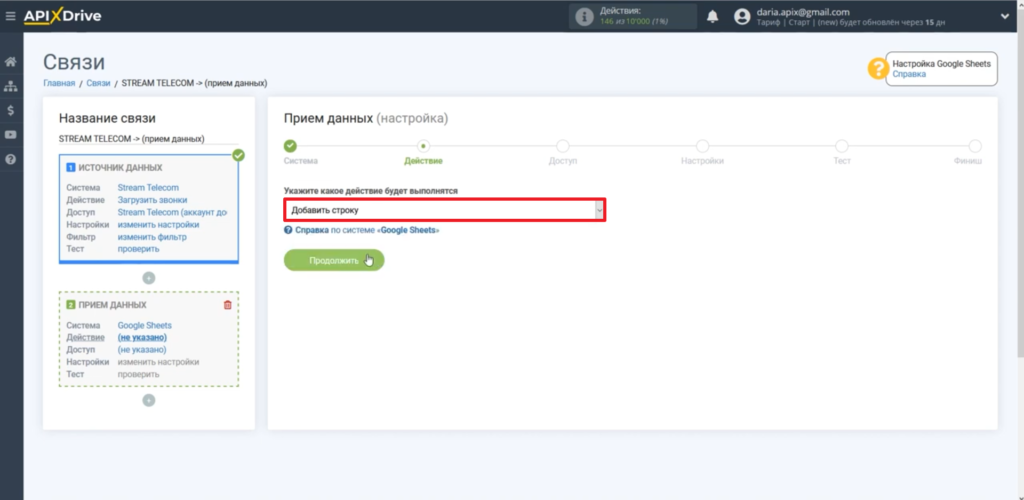
Task: Go to Home via the sidebar house icon
Action: pos(10,62)
